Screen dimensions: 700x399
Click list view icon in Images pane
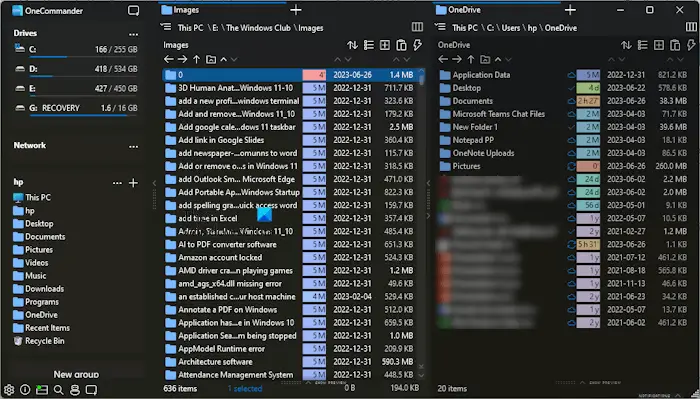tap(369, 45)
